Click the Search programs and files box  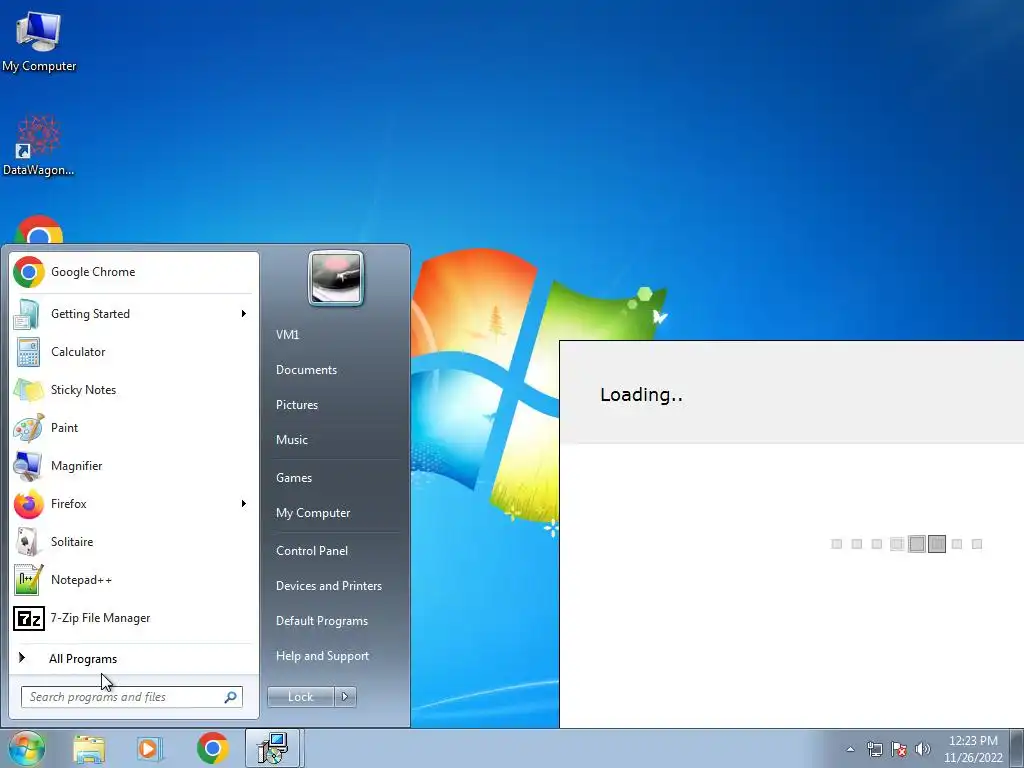[x=131, y=697]
